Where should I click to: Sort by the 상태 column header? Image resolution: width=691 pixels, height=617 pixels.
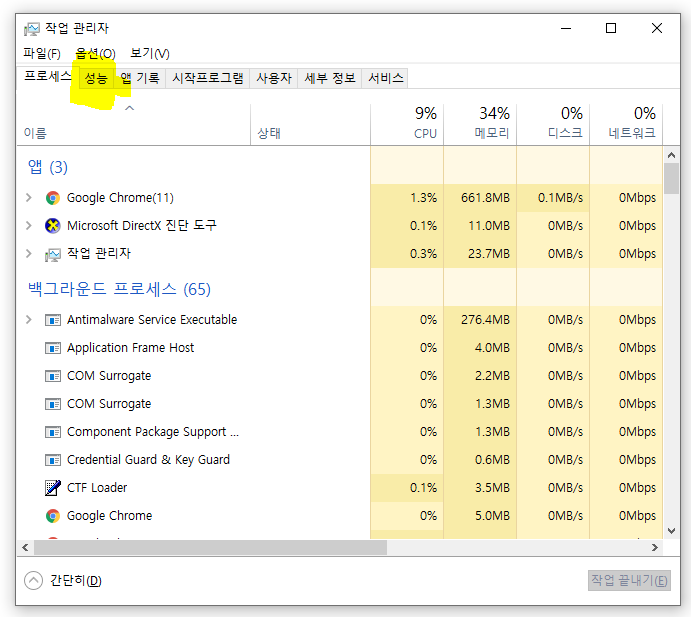[x=311, y=125]
